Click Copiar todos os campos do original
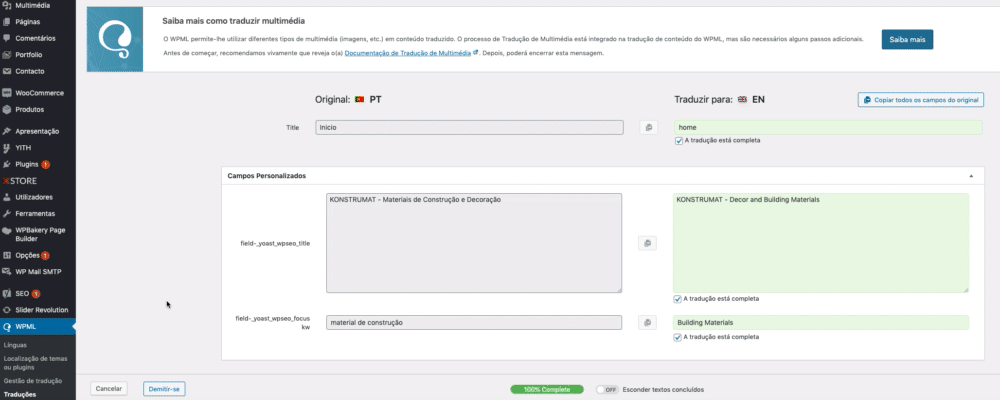This screenshot has height=400, width=1000. [921, 100]
